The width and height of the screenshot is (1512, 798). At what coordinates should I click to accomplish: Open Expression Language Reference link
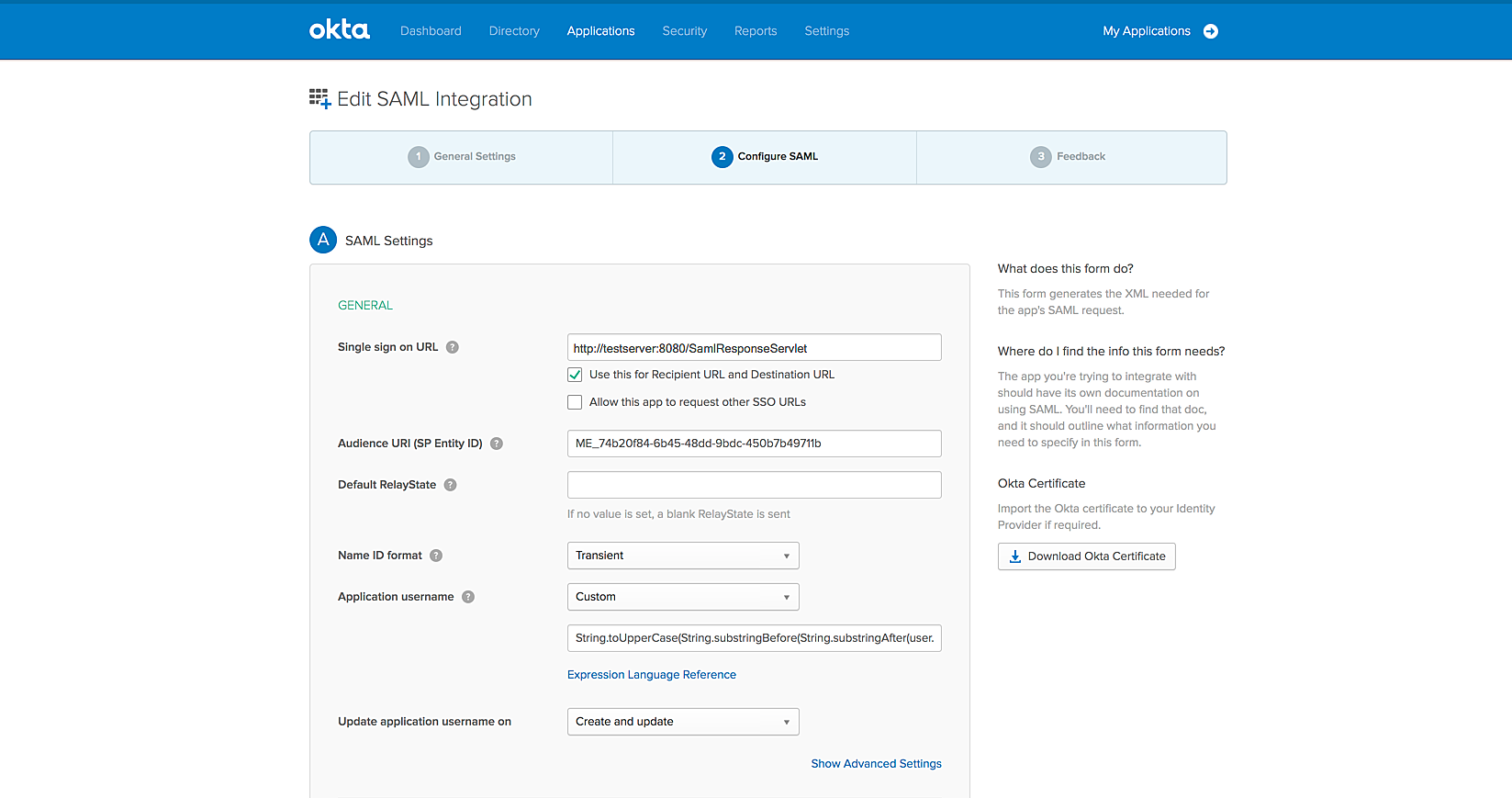(651, 675)
